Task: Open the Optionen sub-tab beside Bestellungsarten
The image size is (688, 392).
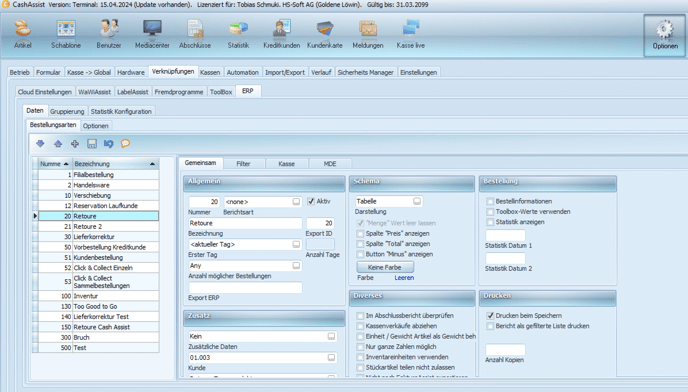Action: pyautogui.click(x=96, y=126)
